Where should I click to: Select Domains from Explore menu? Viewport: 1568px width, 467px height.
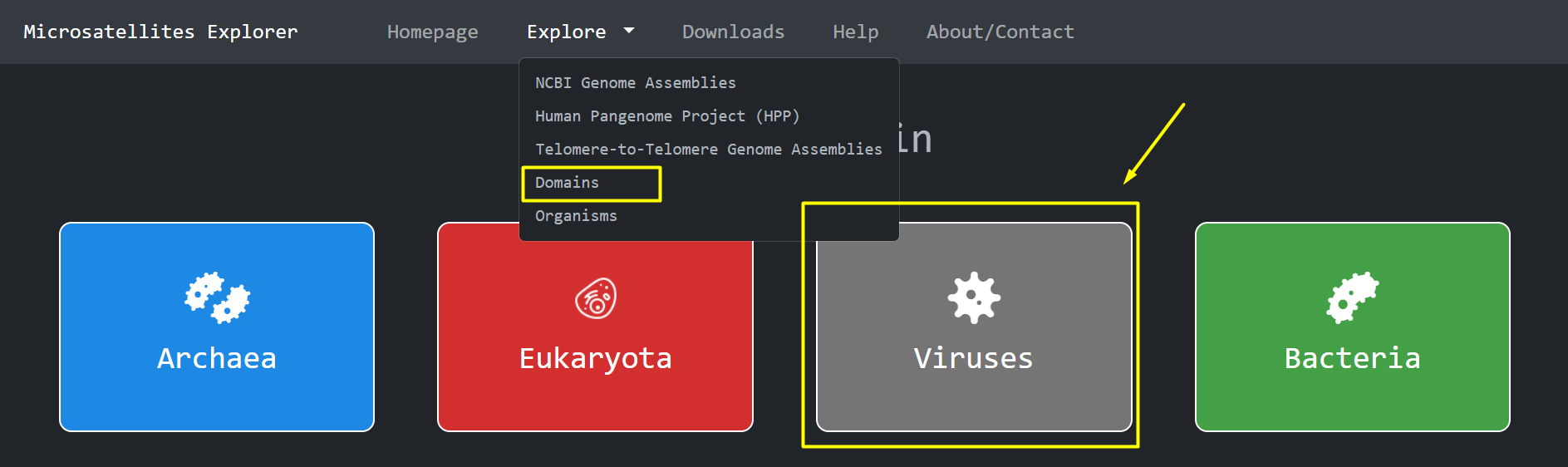click(x=567, y=183)
